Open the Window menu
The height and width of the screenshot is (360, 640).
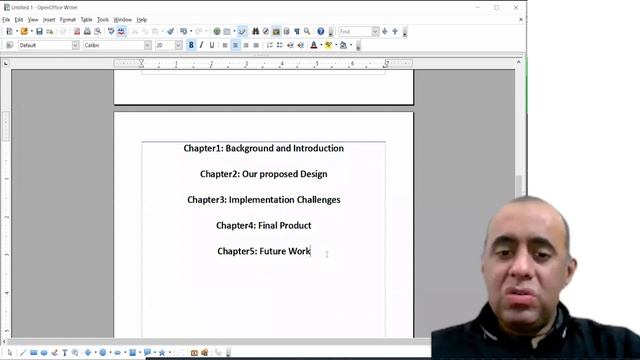[x=122, y=20]
